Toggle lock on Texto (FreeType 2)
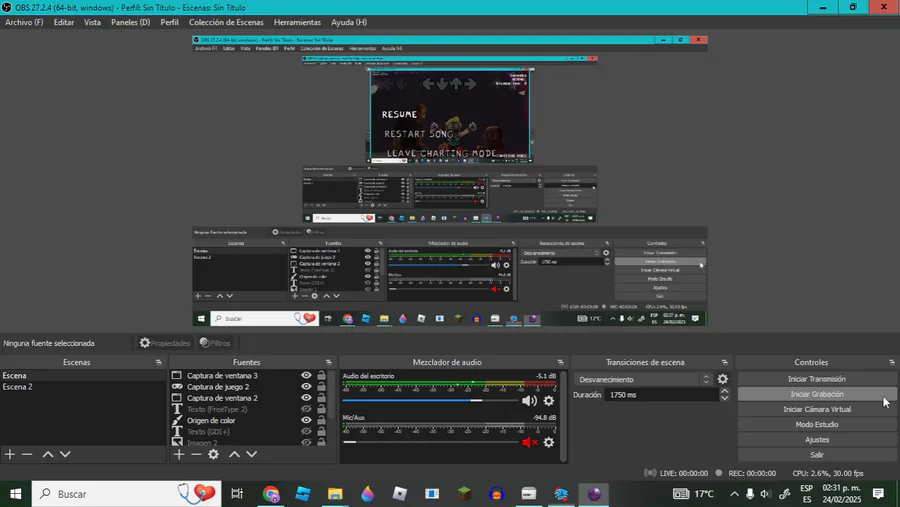900x507 pixels. point(321,409)
